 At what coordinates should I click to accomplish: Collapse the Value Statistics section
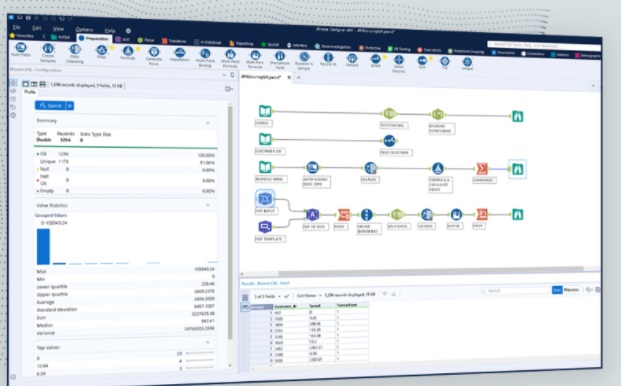click(208, 205)
